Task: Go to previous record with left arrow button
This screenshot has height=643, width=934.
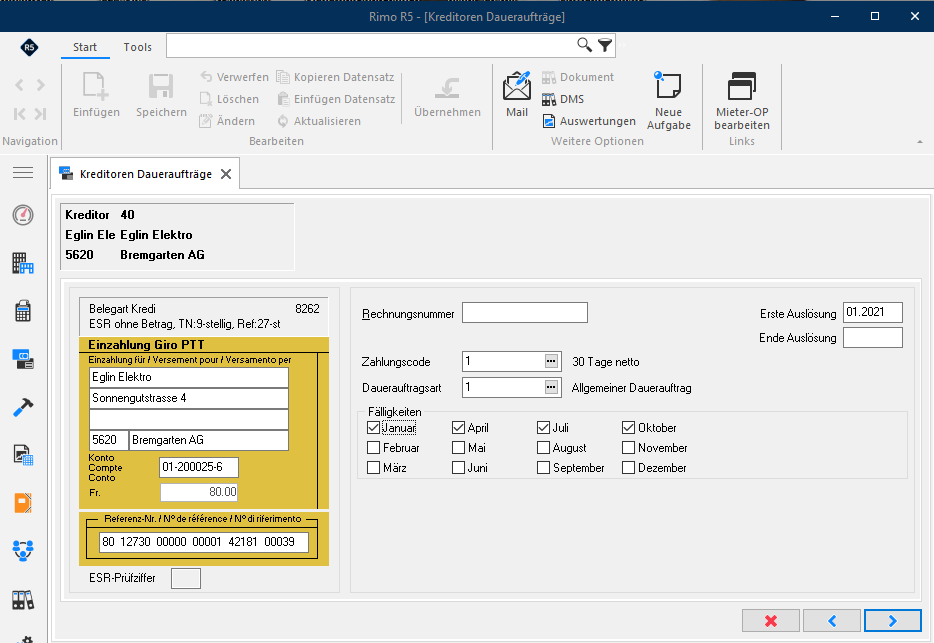Action: click(x=832, y=621)
